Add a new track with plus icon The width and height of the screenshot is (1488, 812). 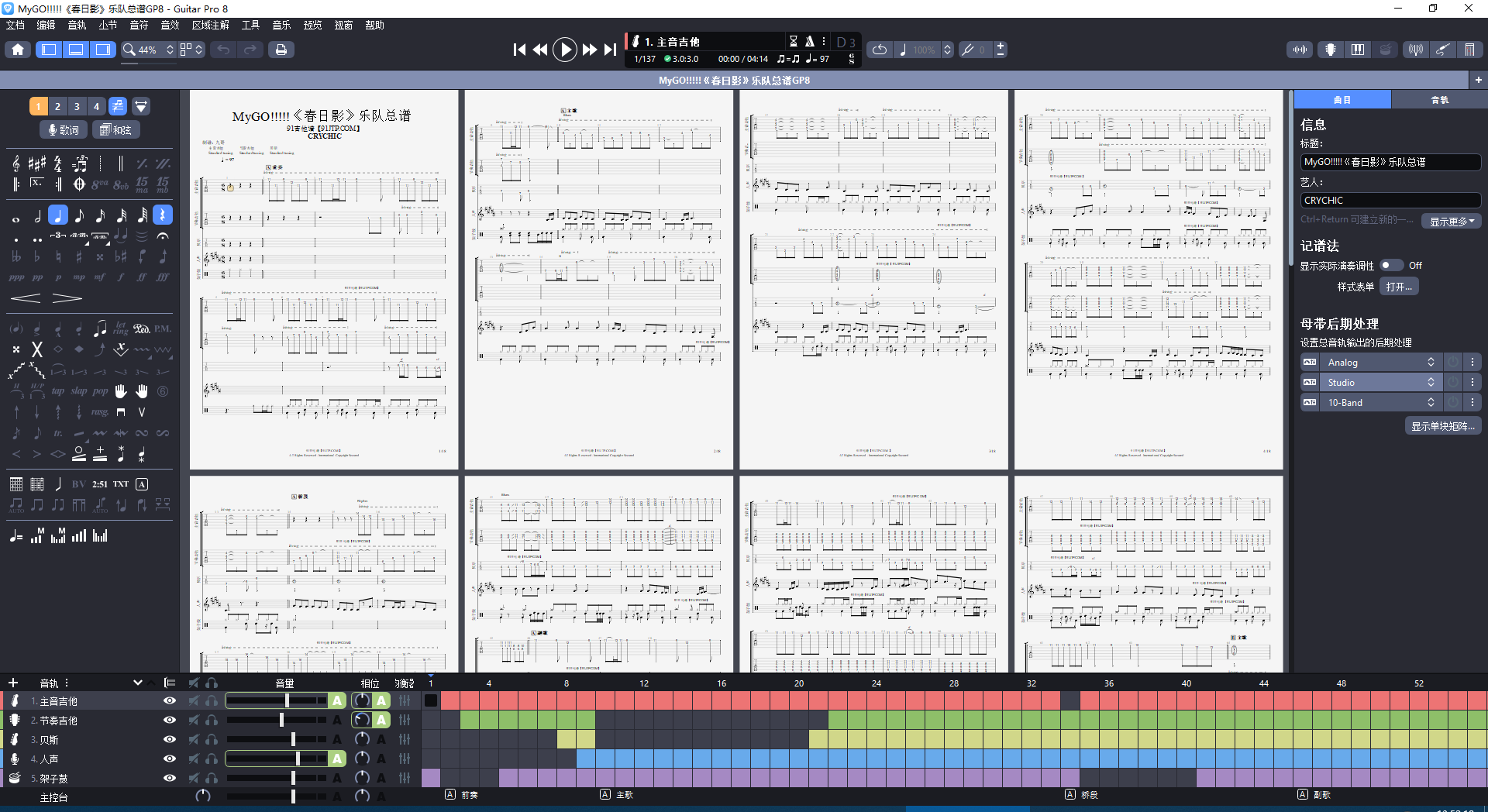pos(13,683)
